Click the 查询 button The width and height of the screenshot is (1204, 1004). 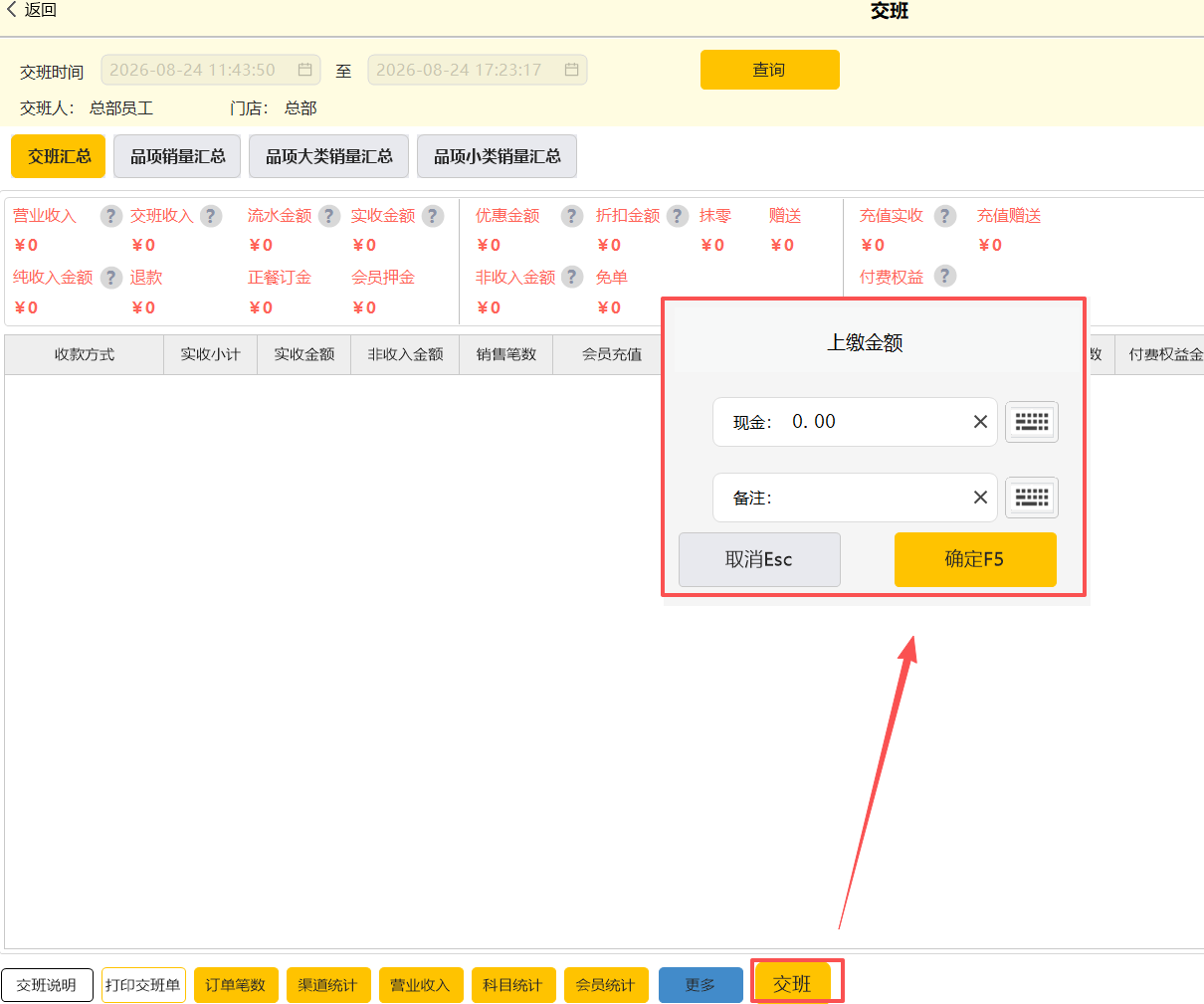pyautogui.click(x=770, y=70)
